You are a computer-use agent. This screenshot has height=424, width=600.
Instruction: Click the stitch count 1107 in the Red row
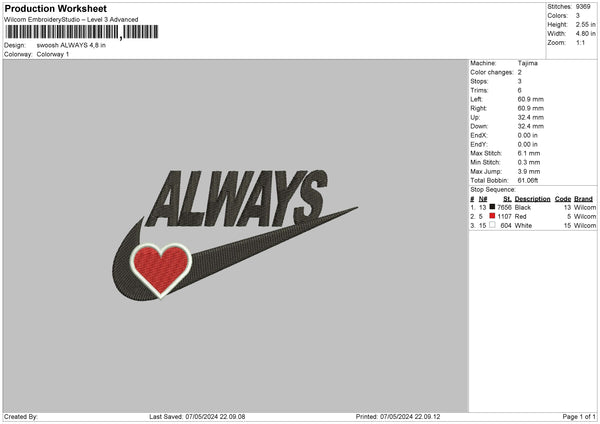point(504,217)
